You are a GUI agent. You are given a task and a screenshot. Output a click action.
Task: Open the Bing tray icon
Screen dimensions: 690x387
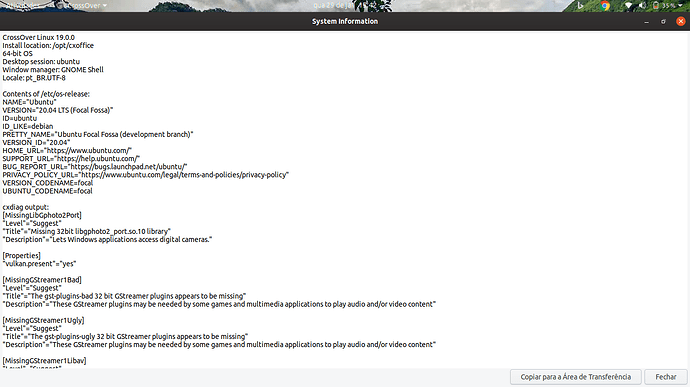coord(580,6)
